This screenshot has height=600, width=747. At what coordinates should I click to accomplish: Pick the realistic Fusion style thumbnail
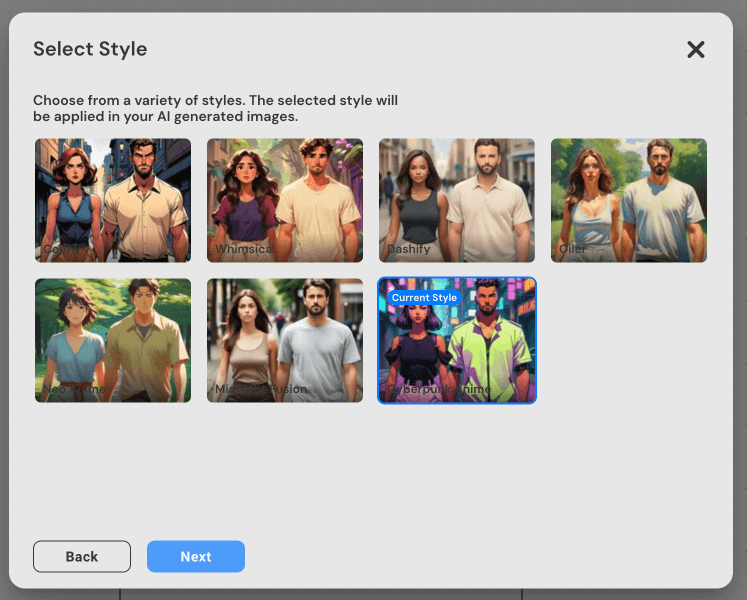point(285,340)
